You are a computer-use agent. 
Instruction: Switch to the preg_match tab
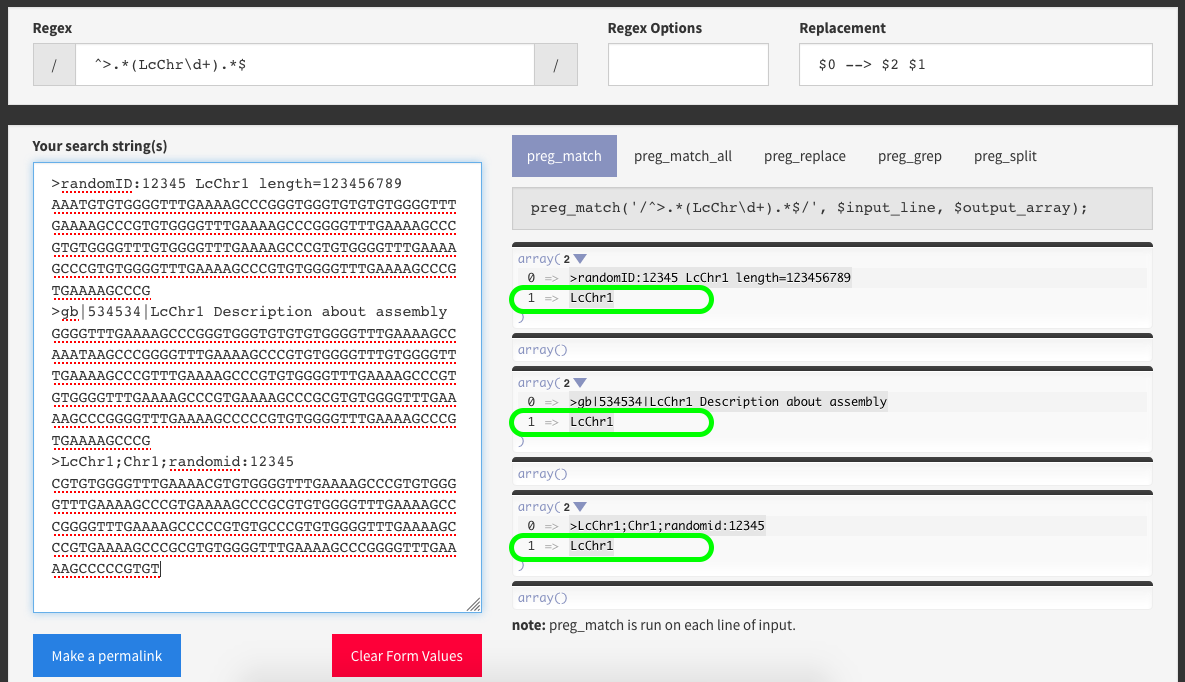pyautogui.click(x=564, y=156)
